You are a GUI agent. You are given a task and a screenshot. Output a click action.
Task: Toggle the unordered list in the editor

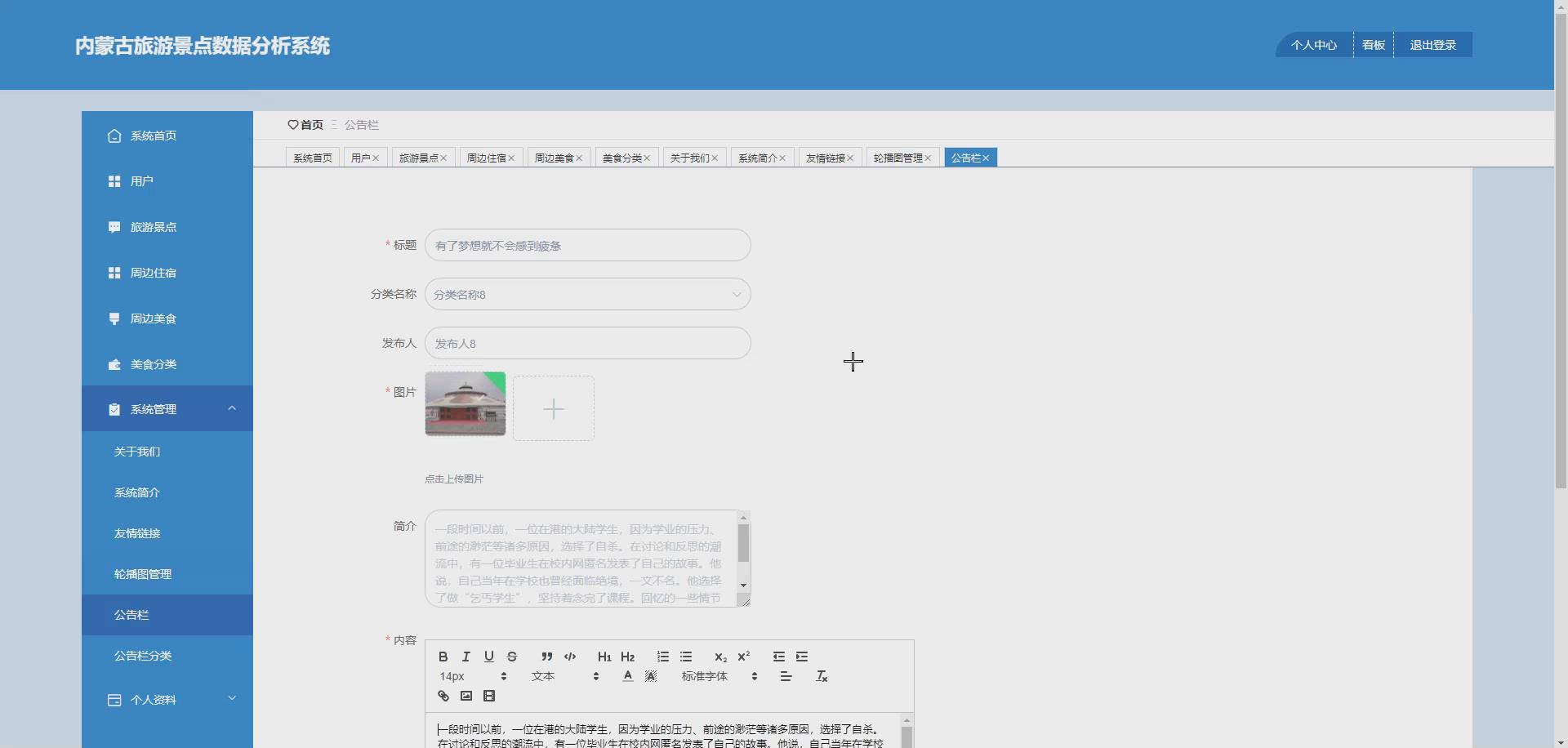point(686,657)
